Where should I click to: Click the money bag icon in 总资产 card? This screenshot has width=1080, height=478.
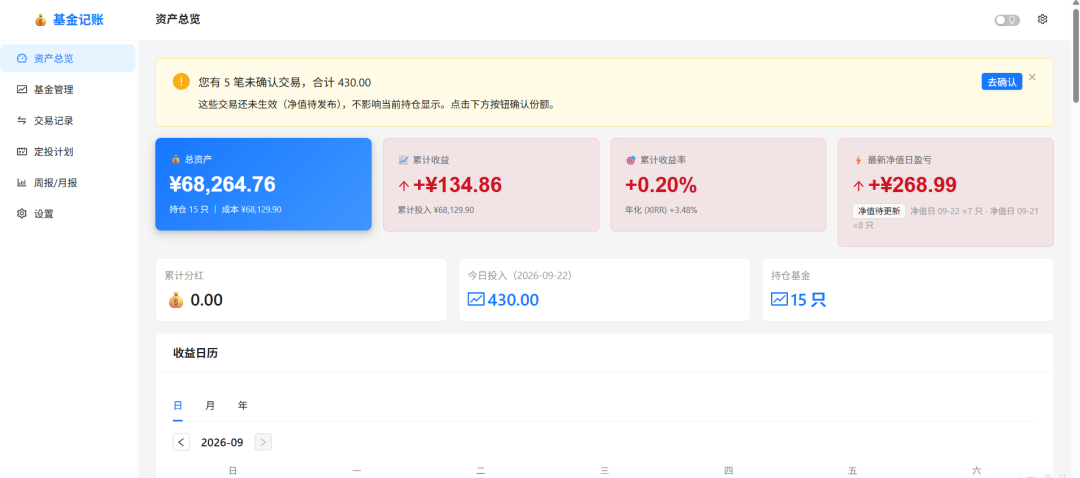tap(176, 160)
